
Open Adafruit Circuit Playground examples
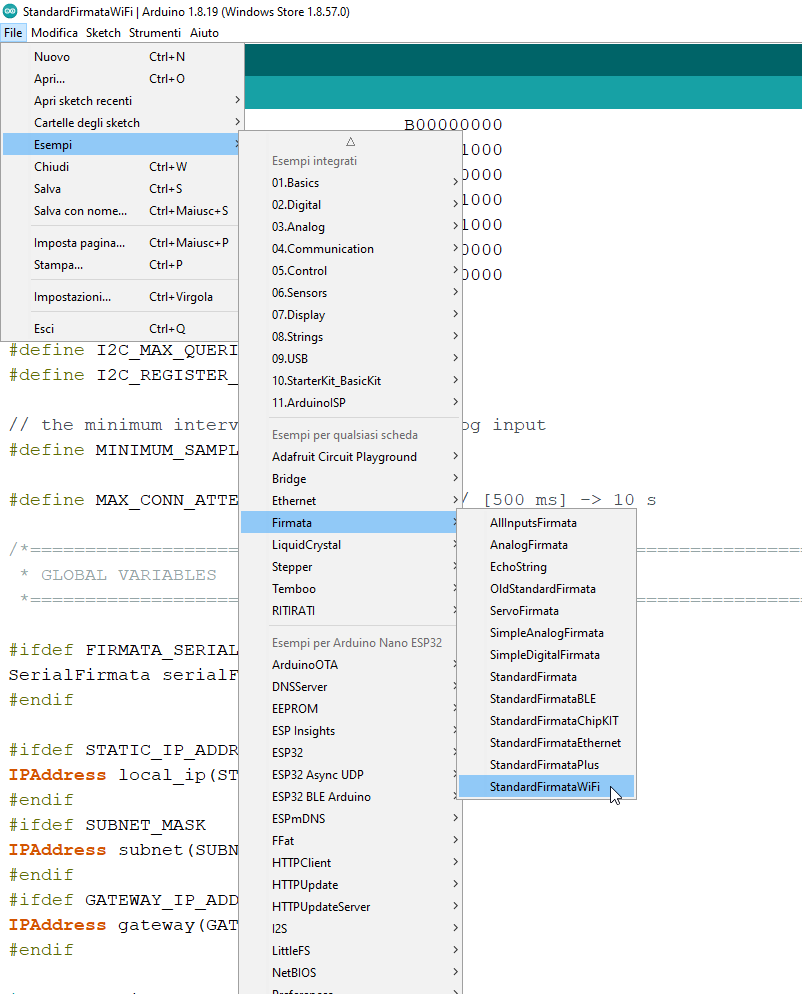[x=351, y=457]
